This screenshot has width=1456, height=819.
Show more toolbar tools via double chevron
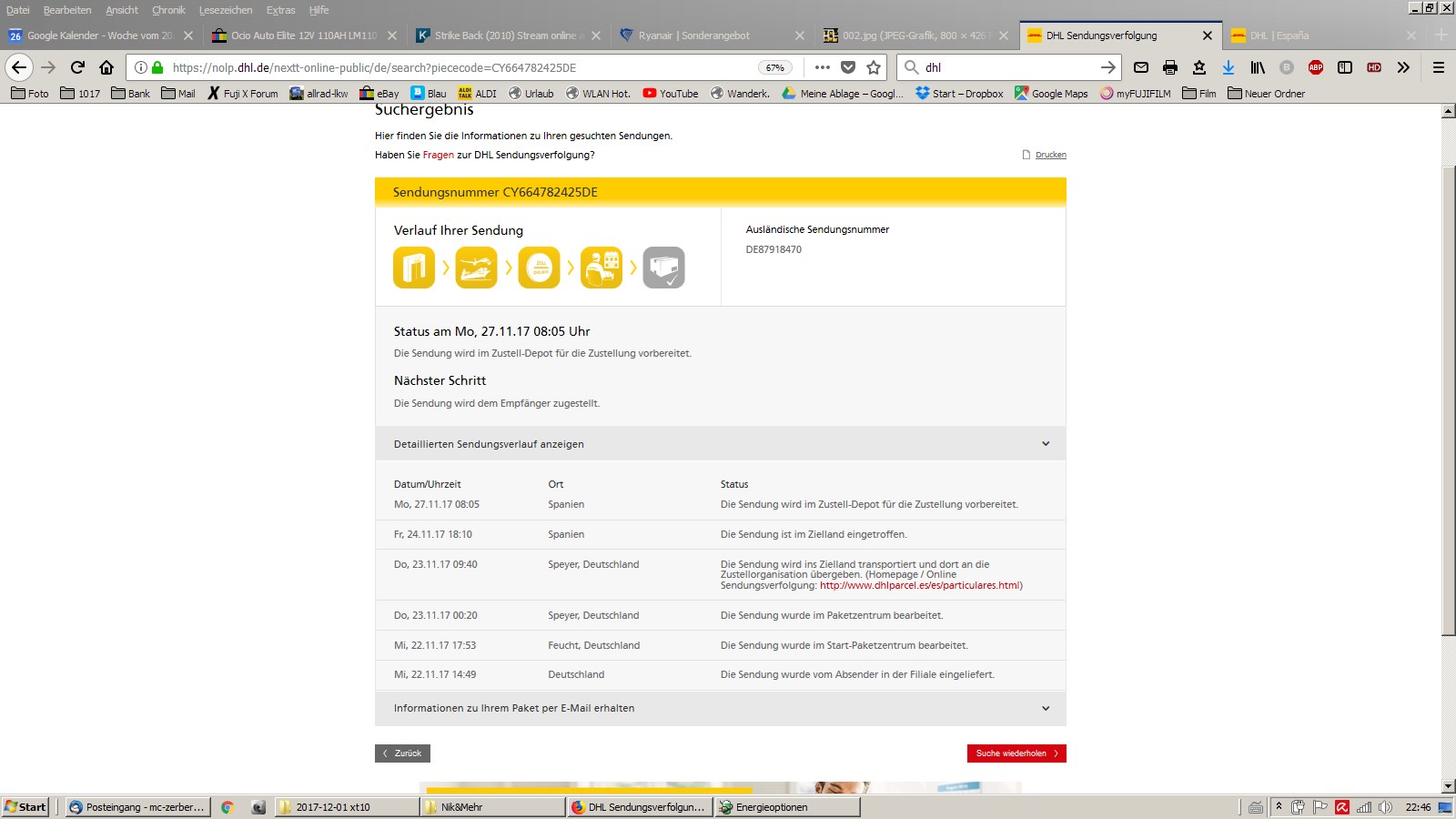point(1403,67)
